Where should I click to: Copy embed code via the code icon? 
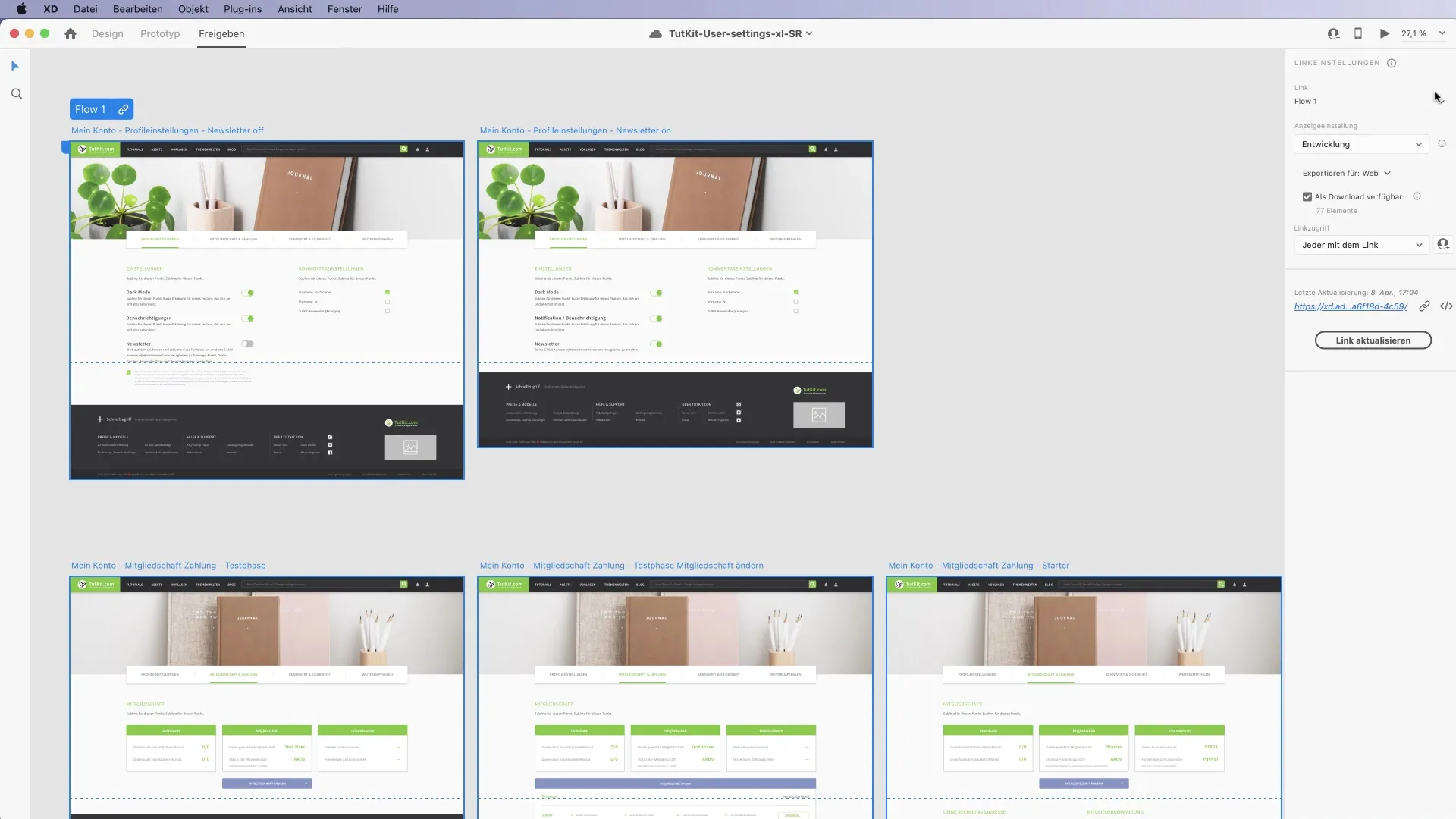click(x=1446, y=306)
